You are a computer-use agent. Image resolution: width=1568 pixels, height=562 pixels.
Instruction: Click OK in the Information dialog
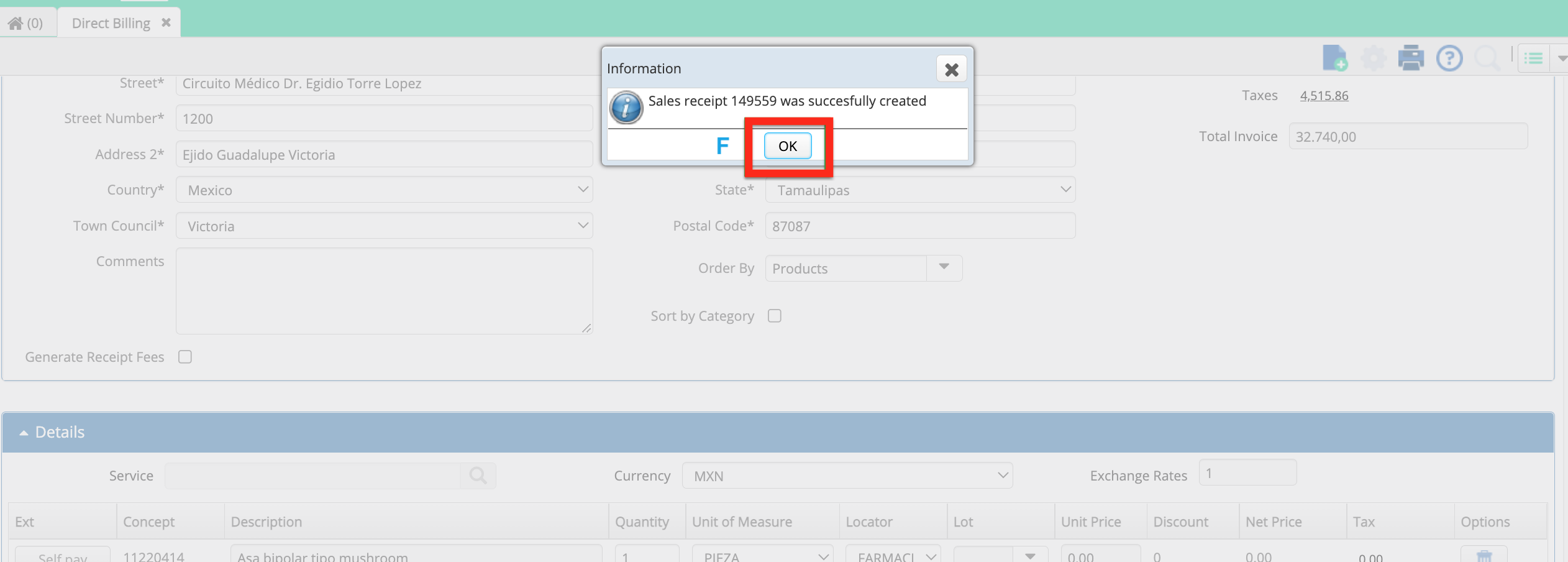coord(787,146)
